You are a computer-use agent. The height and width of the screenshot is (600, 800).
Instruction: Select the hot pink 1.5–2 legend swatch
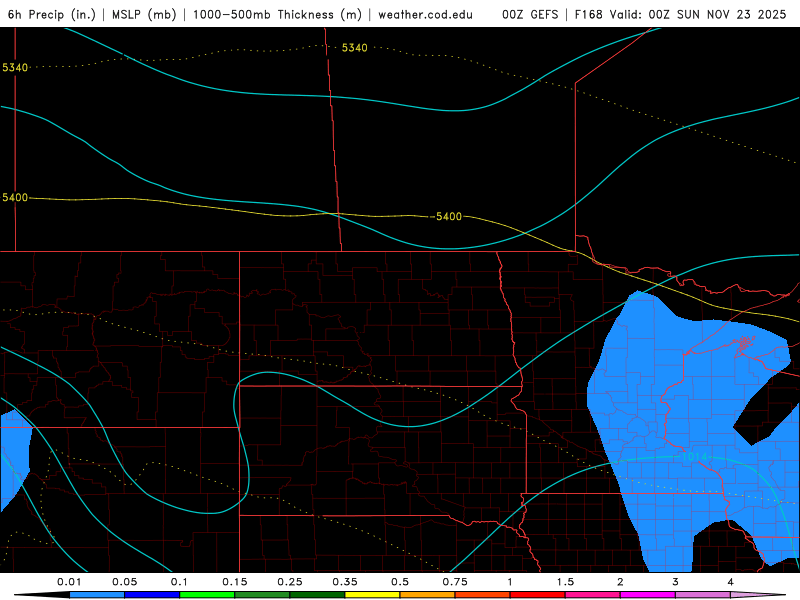click(x=593, y=595)
